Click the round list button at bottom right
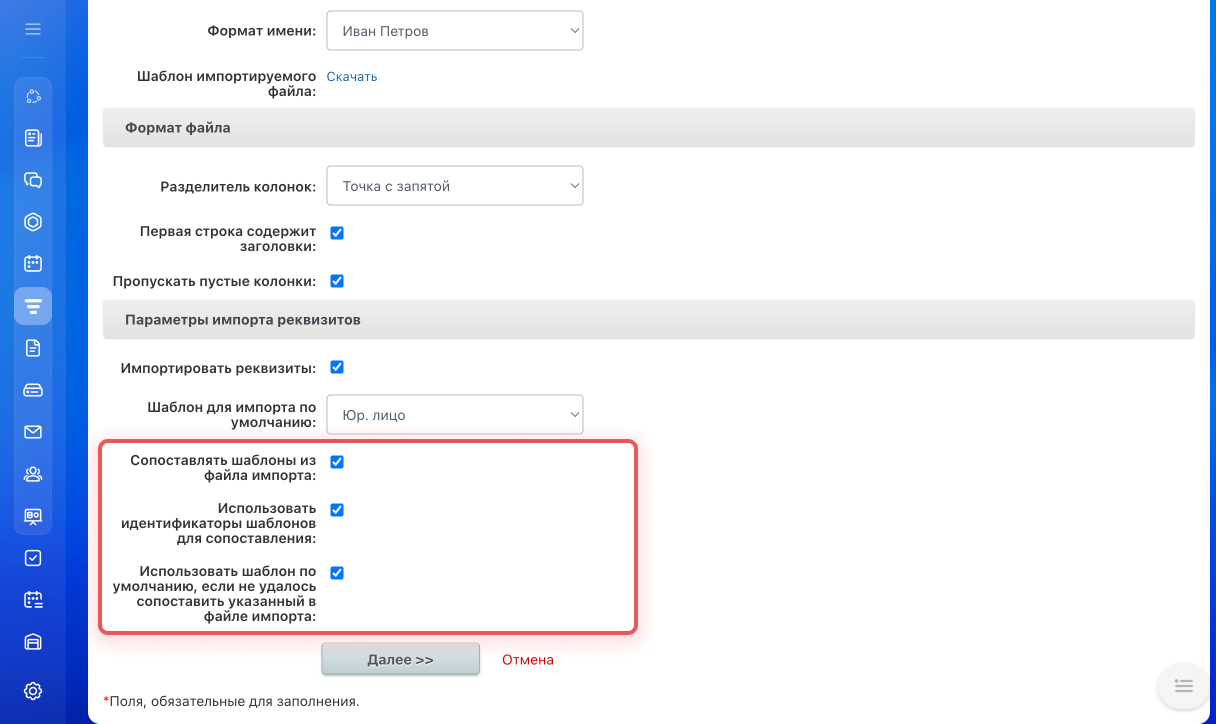The height and width of the screenshot is (724, 1216). pos(1183,686)
